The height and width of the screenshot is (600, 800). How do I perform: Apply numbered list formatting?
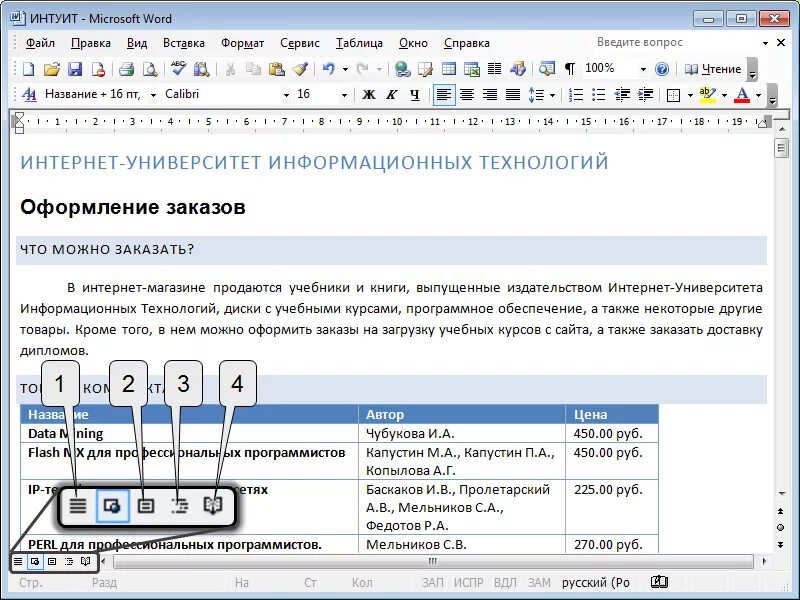point(576,95)
